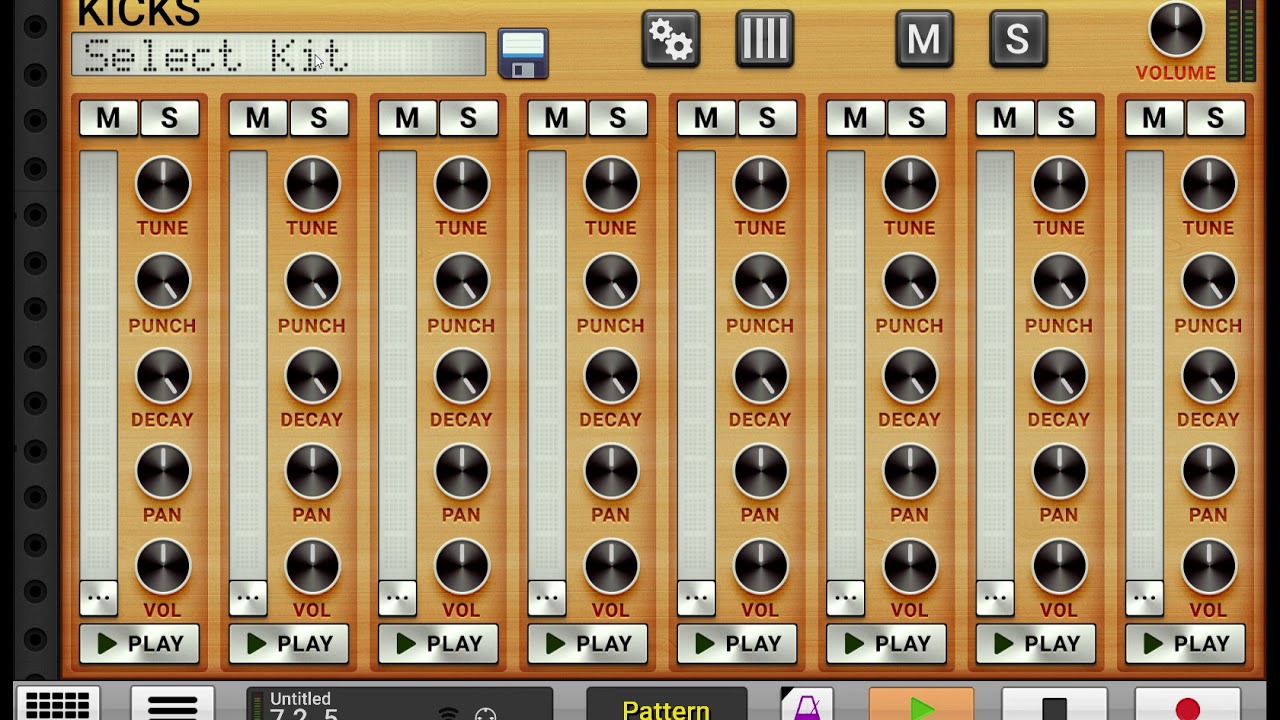Click the DECAY knob on fifth channel
Image resolution: width=1280 pixels, height=720 pixels.
click(760, 377)
